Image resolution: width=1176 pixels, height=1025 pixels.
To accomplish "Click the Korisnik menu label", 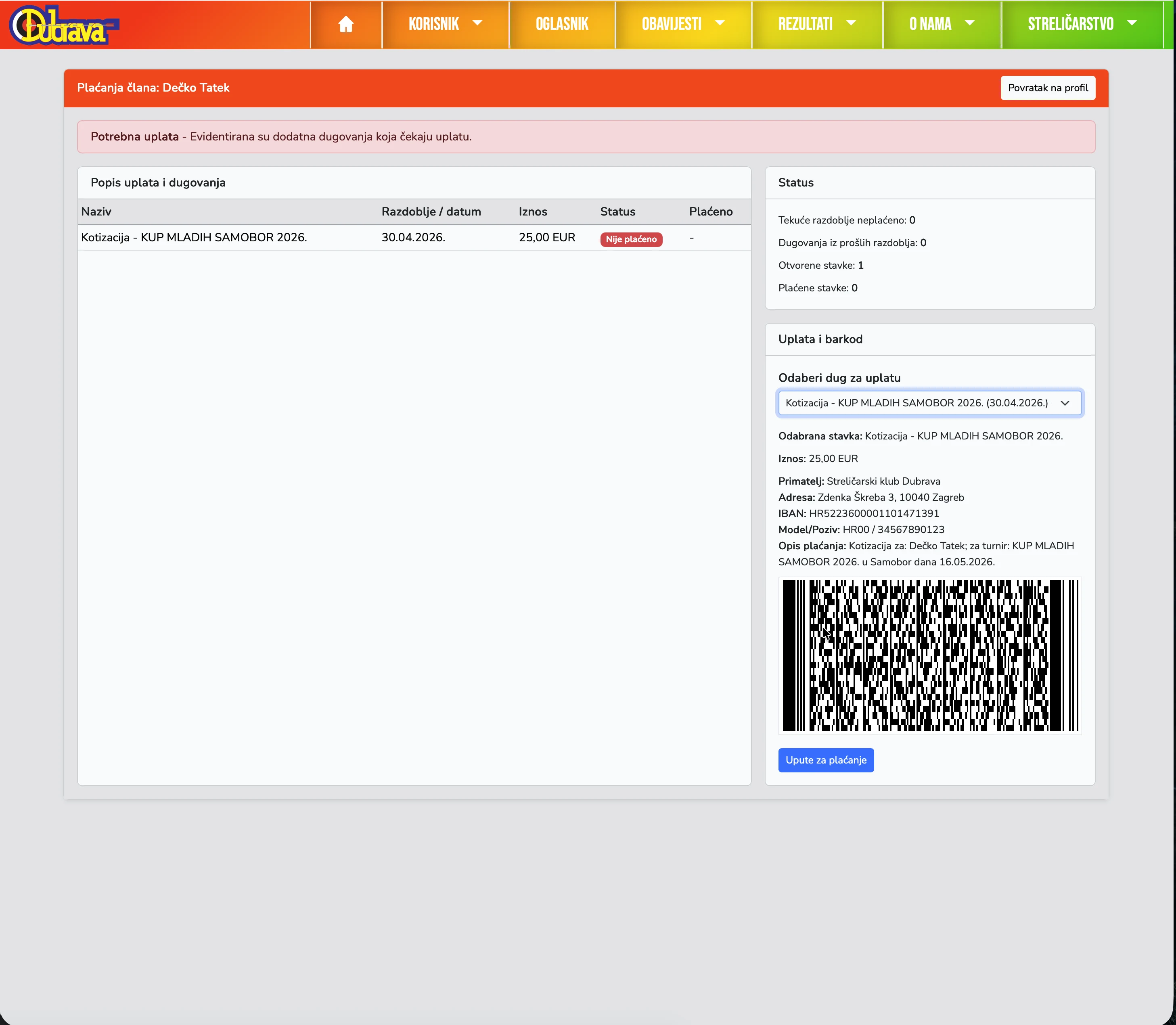I will pyautogui.click(x=433, y=24).
